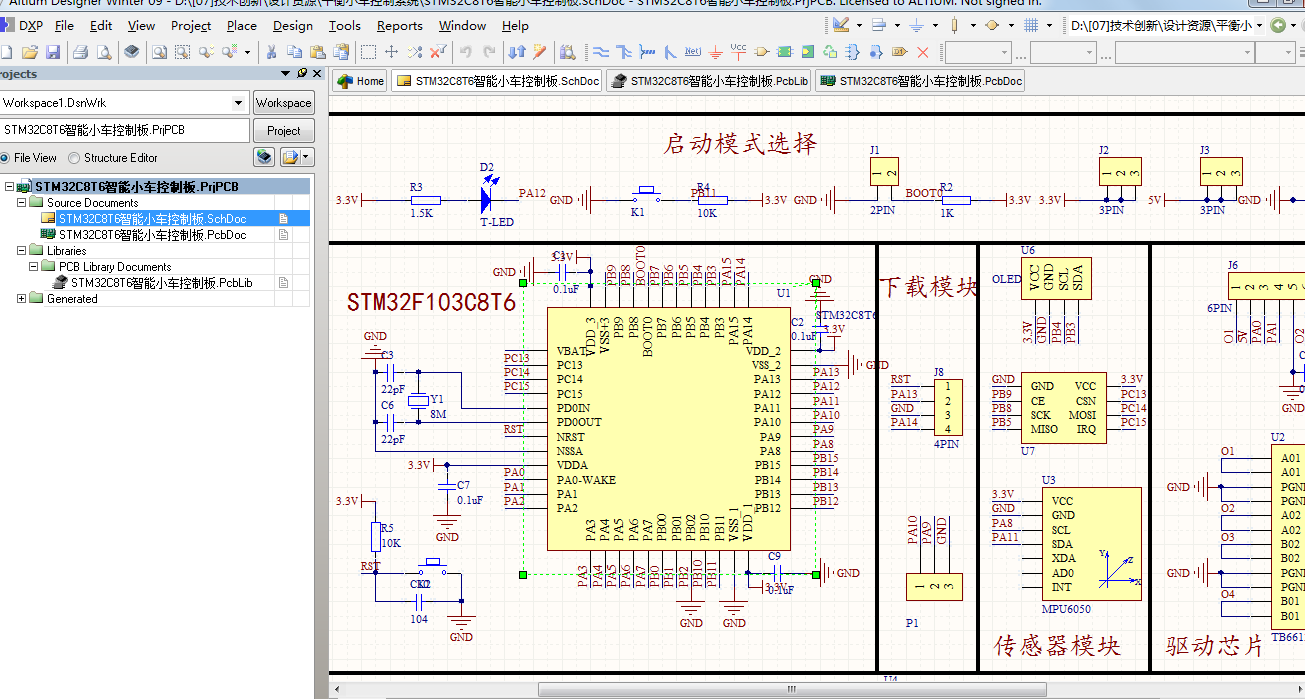The height and width of the screenshot is (699, 1305).
Task: Zoom to a selected area
Action: 181,51
